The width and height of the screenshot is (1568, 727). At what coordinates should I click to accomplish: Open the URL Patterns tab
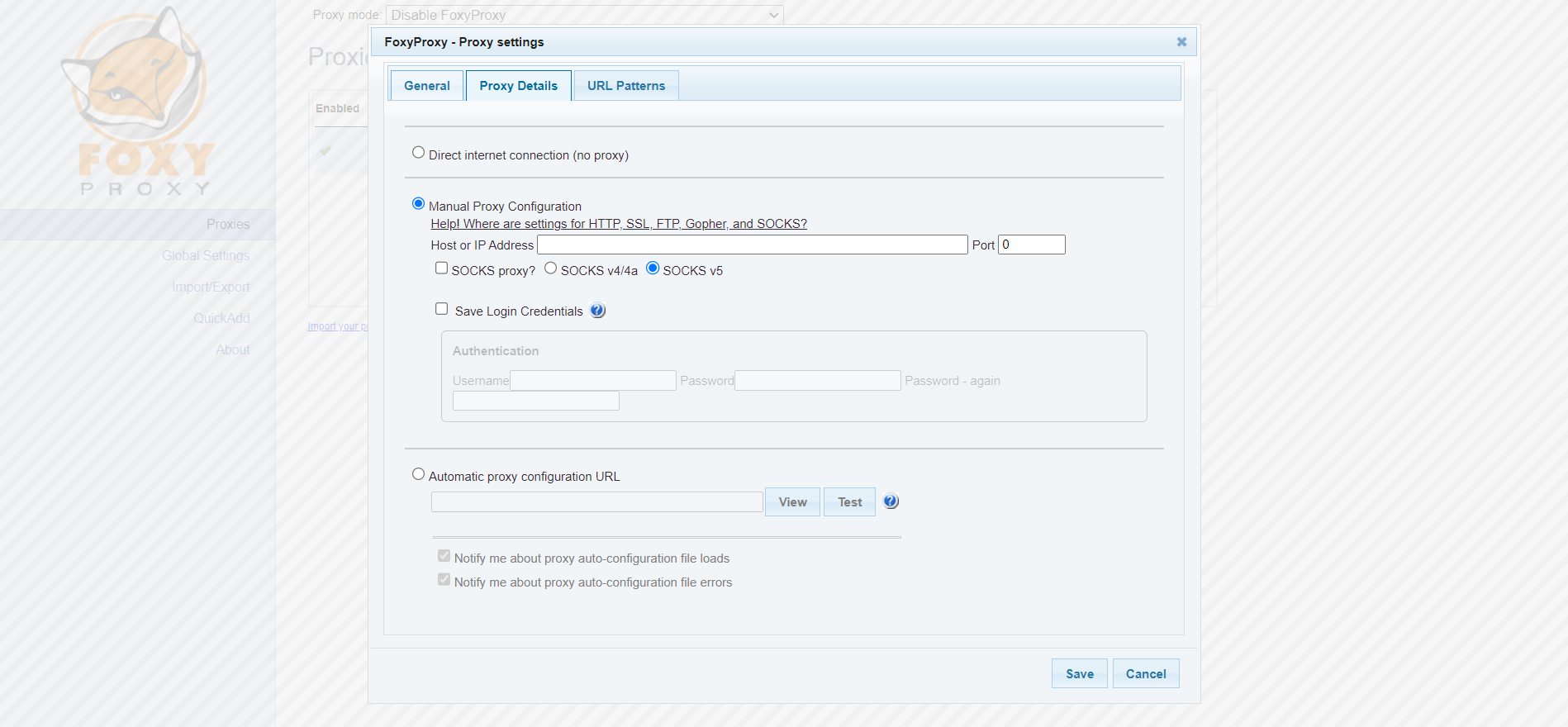tap(625, 86)
